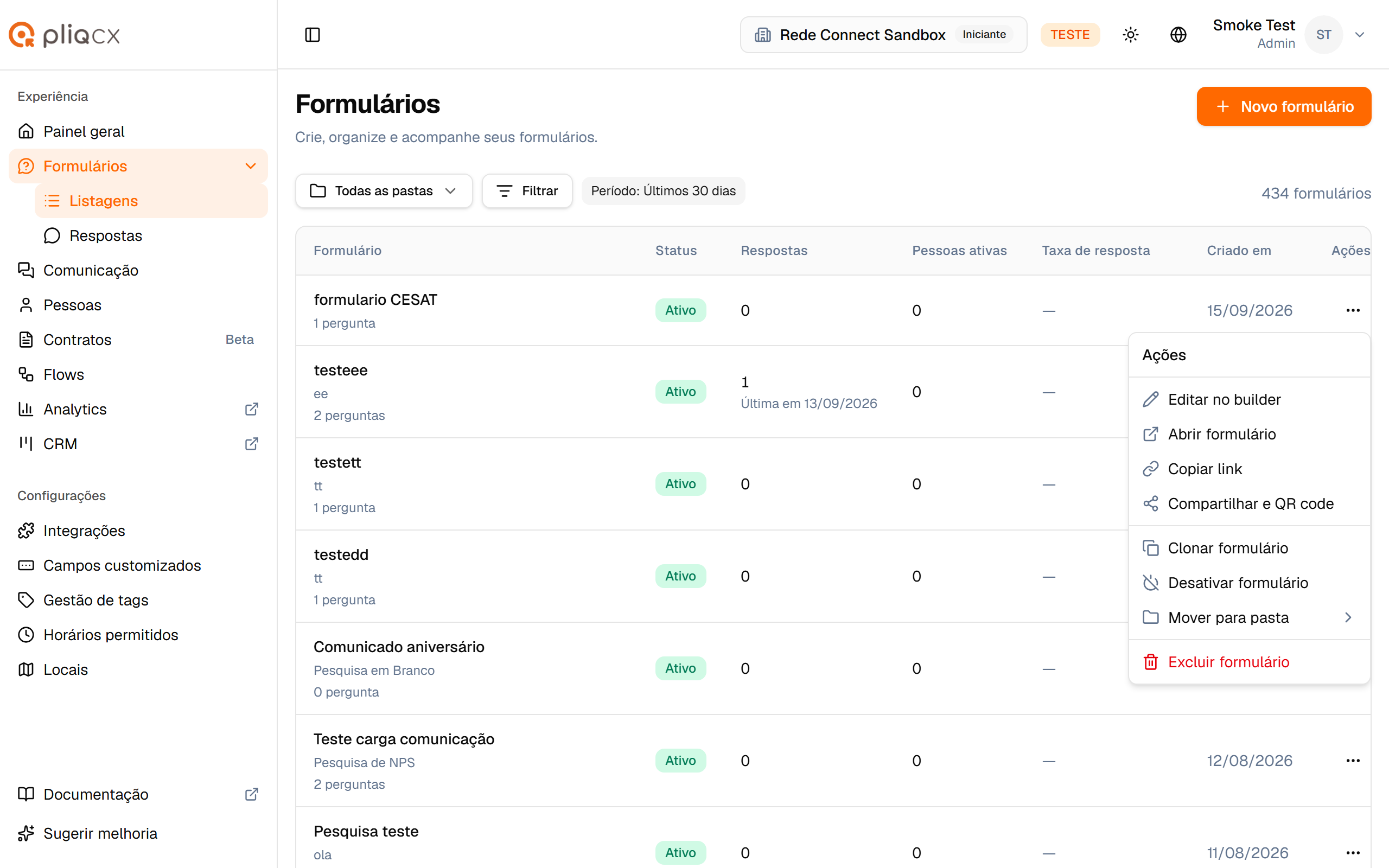Select Clonar formulário
Viewport: 1389px width, 868px height.
coord(1249,548)
